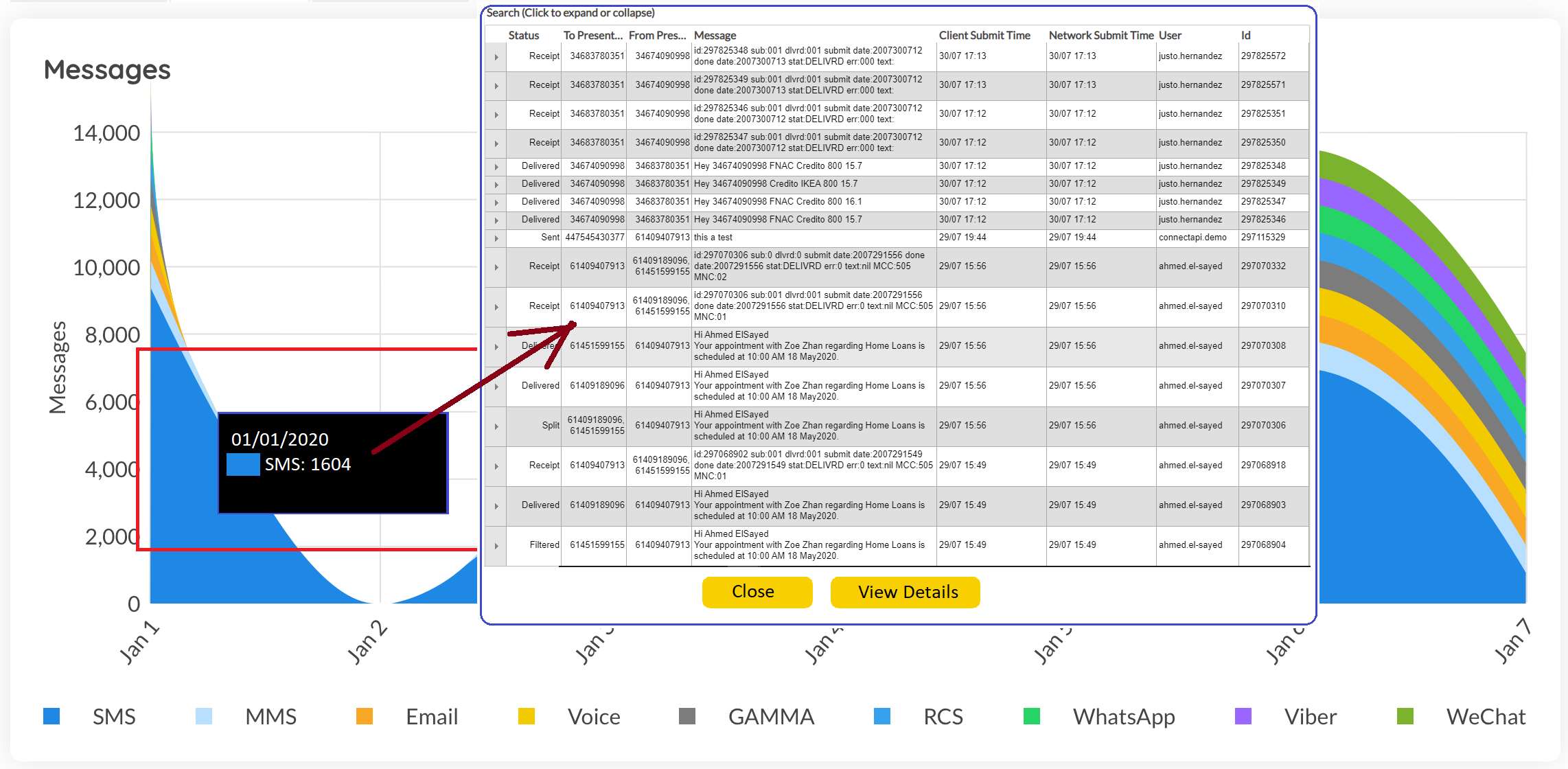Image resolution: width=1568 pixels, height=769 pixels.
Task: Expand the row with Id 297825572
Action: [496, 57]
